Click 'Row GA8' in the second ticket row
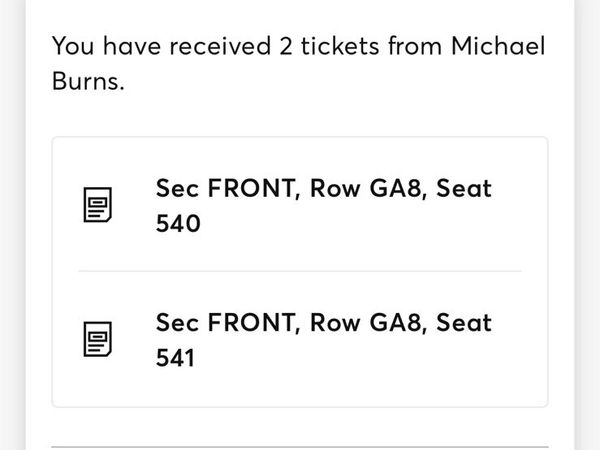This screenshot has width=600, height=450. [x=366, y=323]
